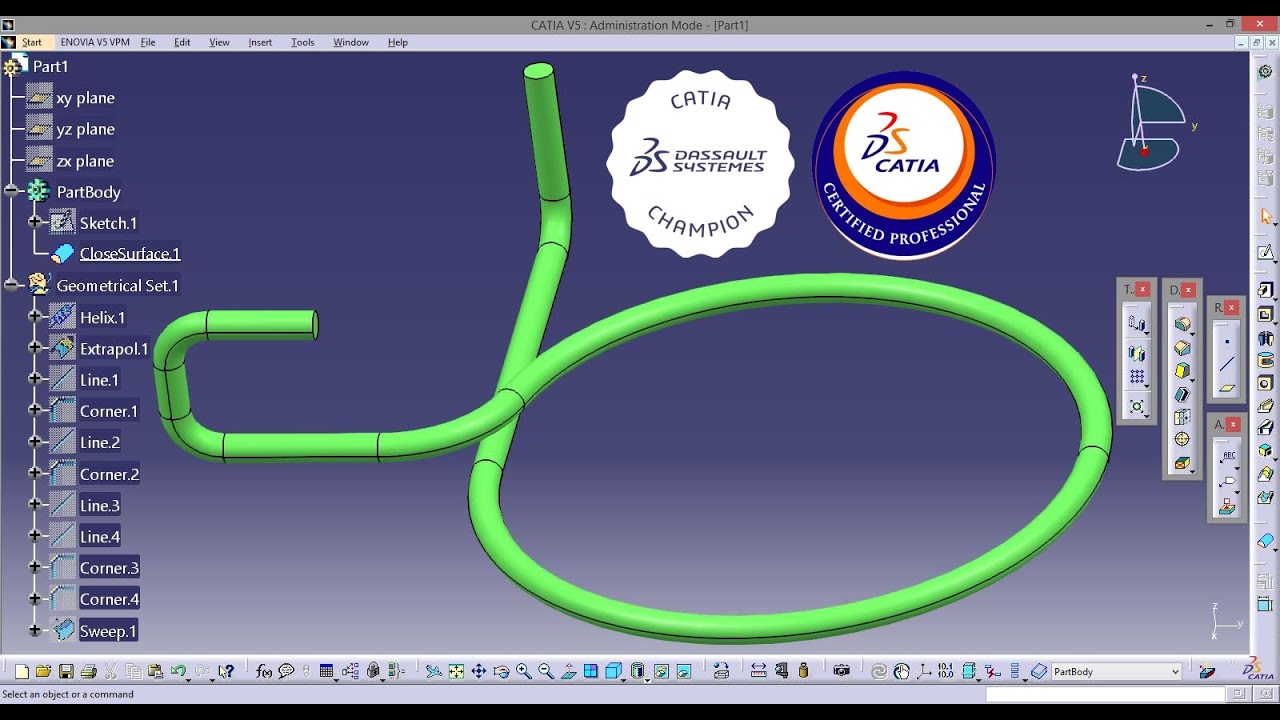Fit All In view
This screenshot has height=720, width=1280.
456,672
